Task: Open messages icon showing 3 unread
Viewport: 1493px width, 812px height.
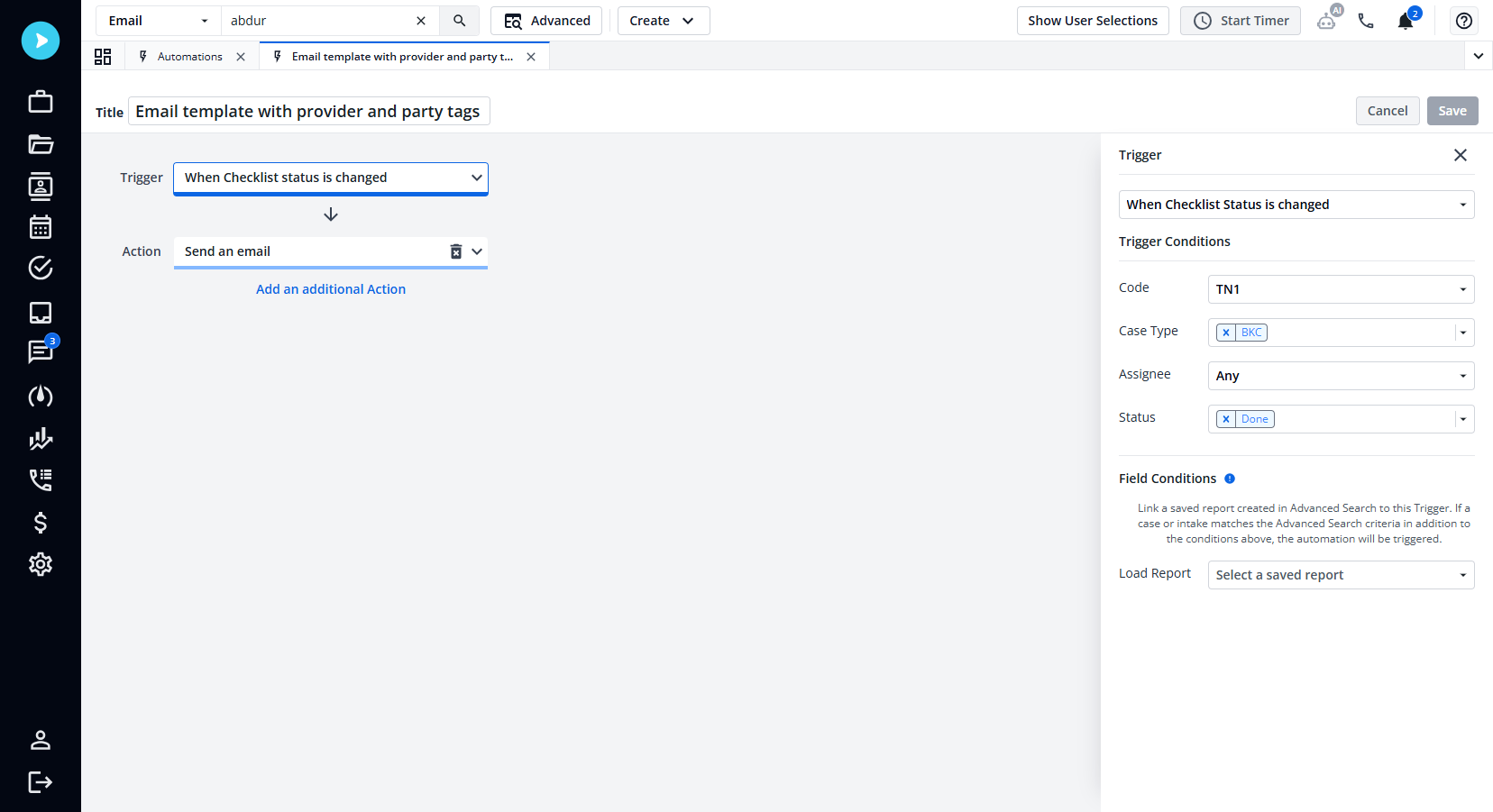Action: pos(40,352)
